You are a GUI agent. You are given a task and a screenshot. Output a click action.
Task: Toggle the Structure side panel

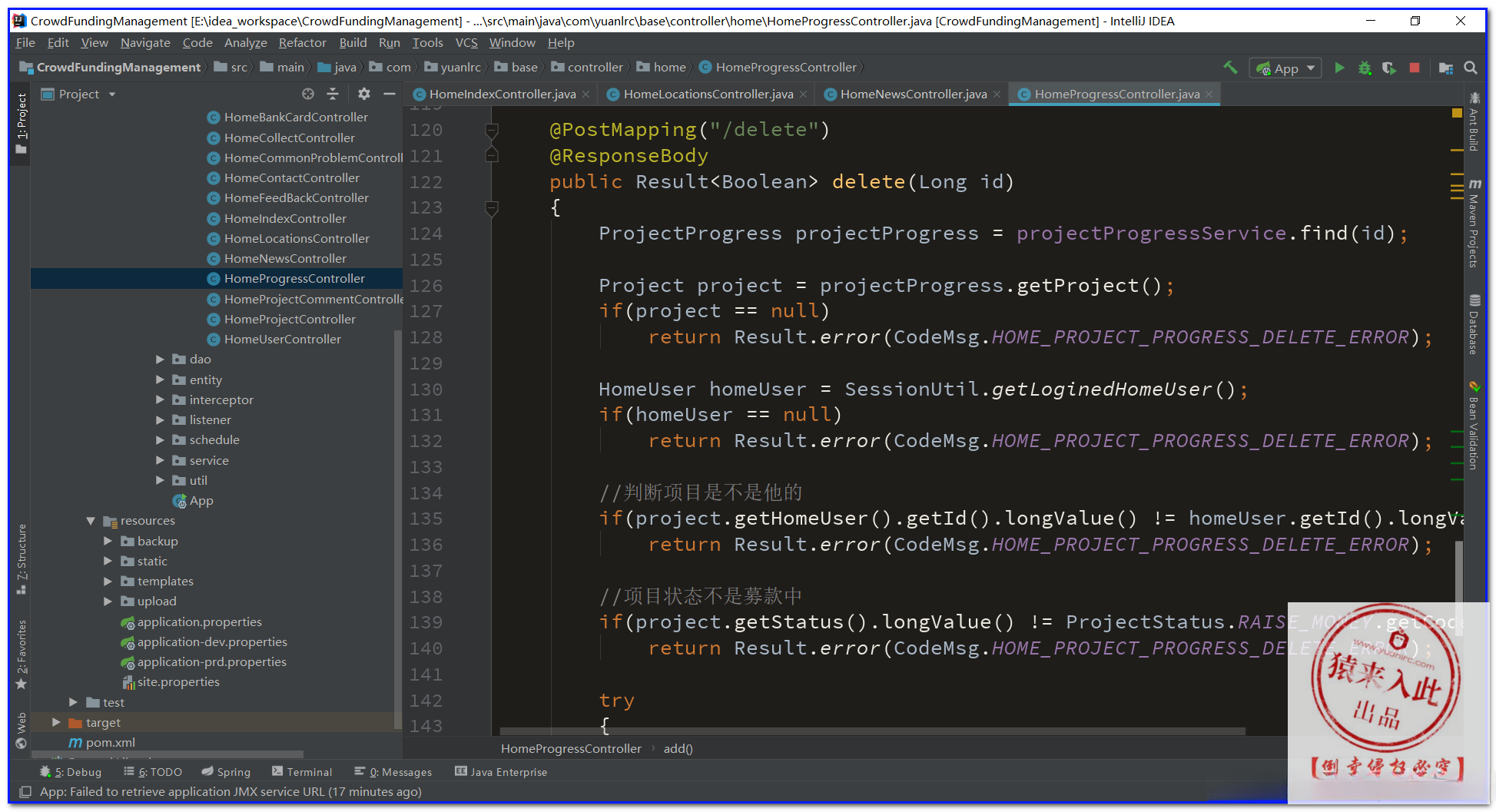tap(22, 558)
